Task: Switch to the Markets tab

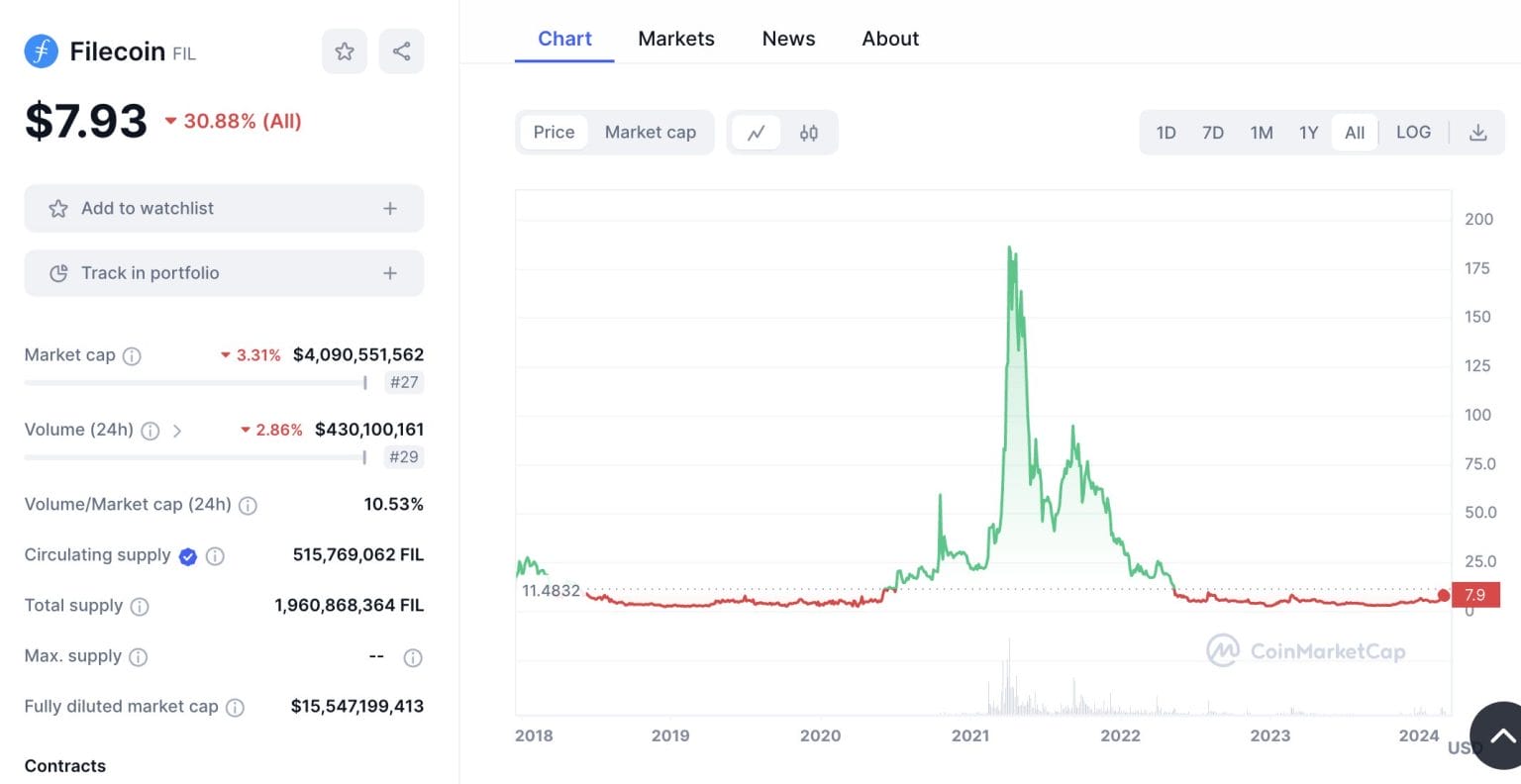Action: (x=676, y=38)
